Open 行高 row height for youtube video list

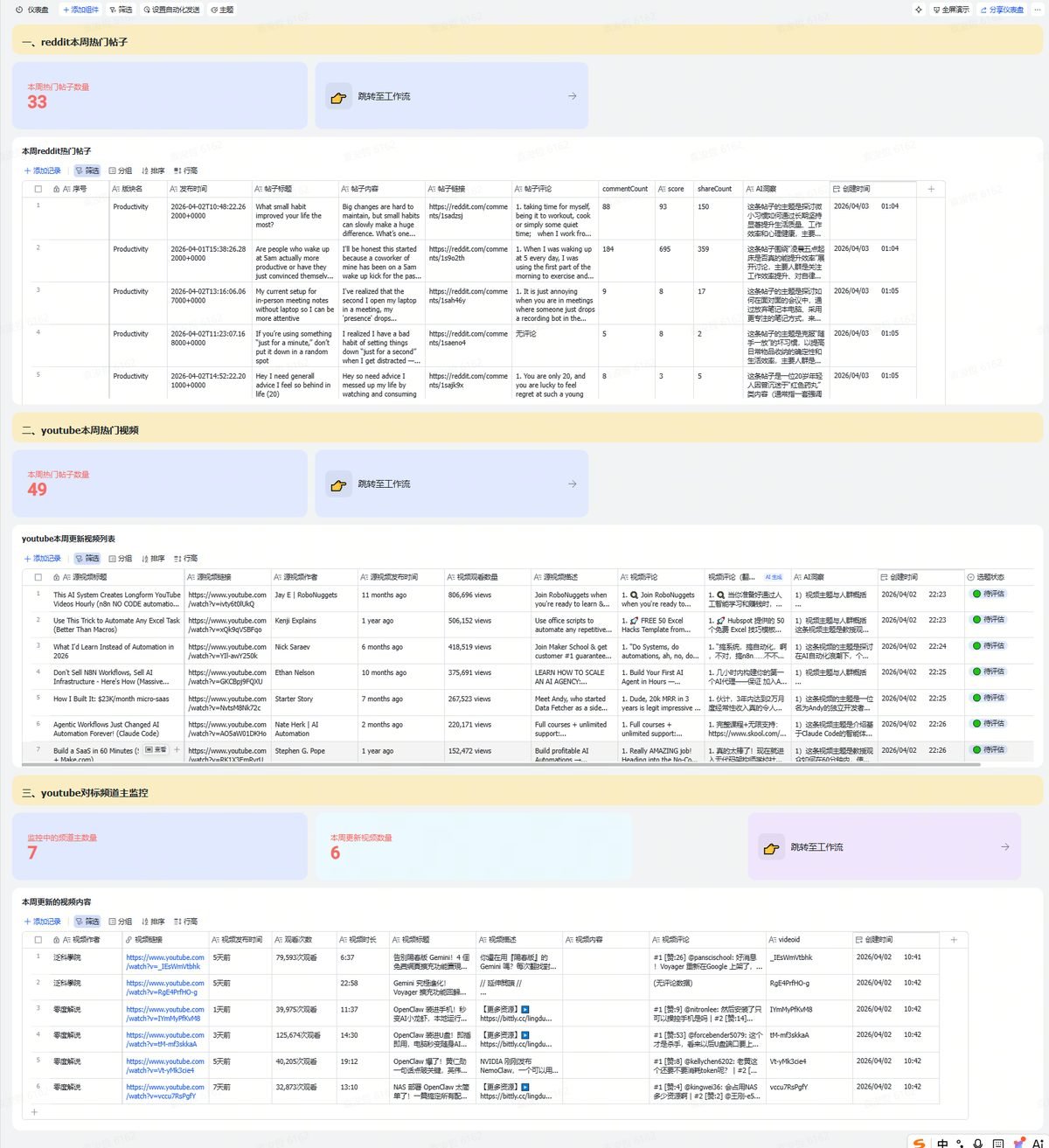(x=185, y=559)
